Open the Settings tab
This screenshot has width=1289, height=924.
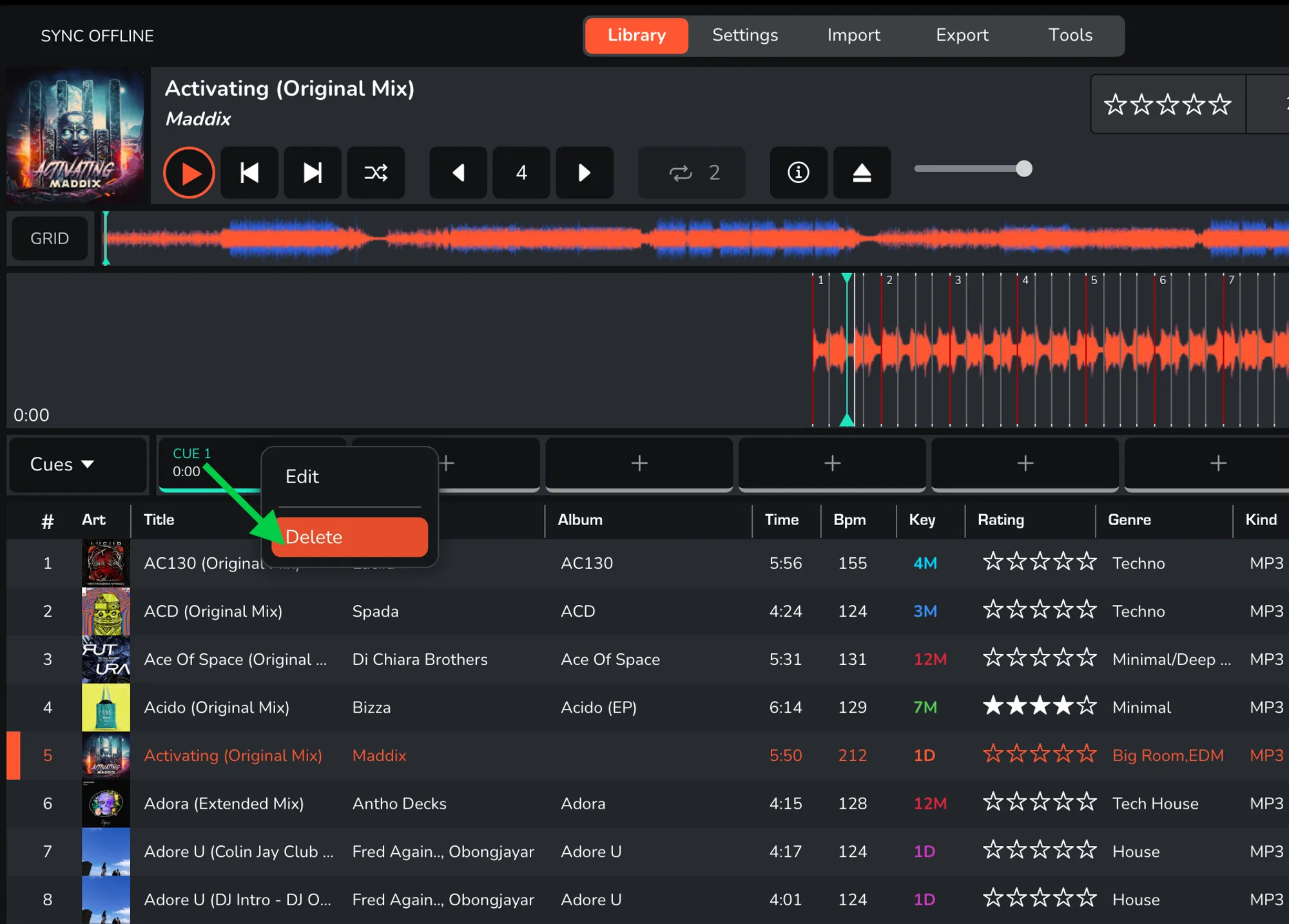[744, 35]
